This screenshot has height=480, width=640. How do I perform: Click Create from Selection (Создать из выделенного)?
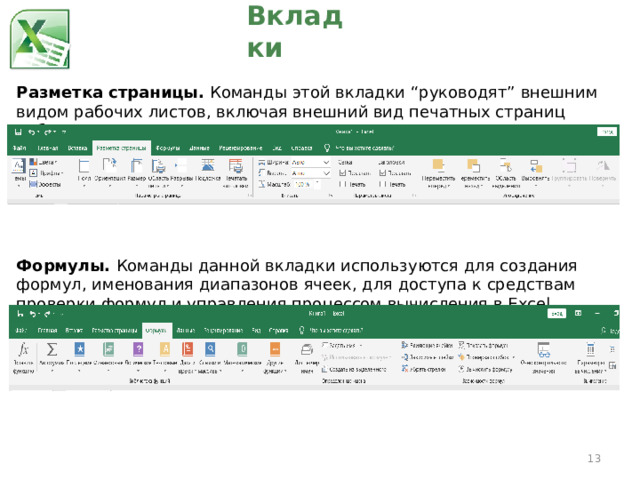tap(354, 369)
